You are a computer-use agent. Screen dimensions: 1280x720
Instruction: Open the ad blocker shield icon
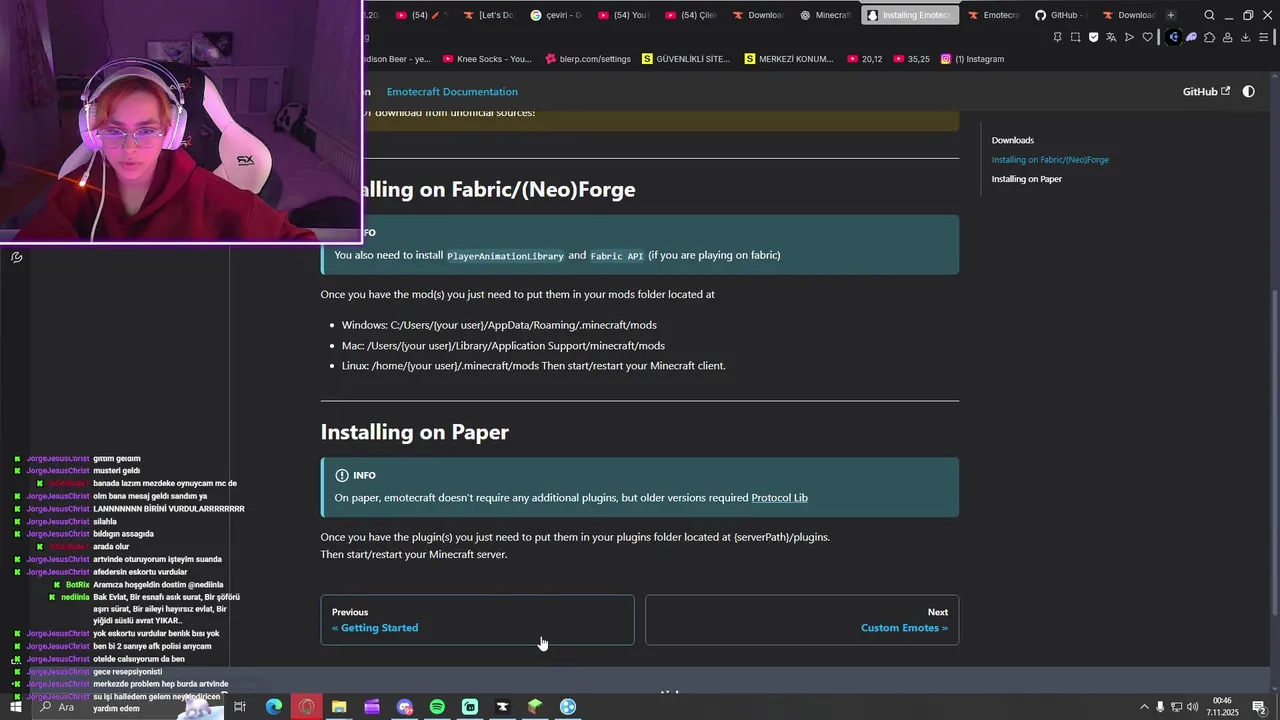pos(1093,37)
